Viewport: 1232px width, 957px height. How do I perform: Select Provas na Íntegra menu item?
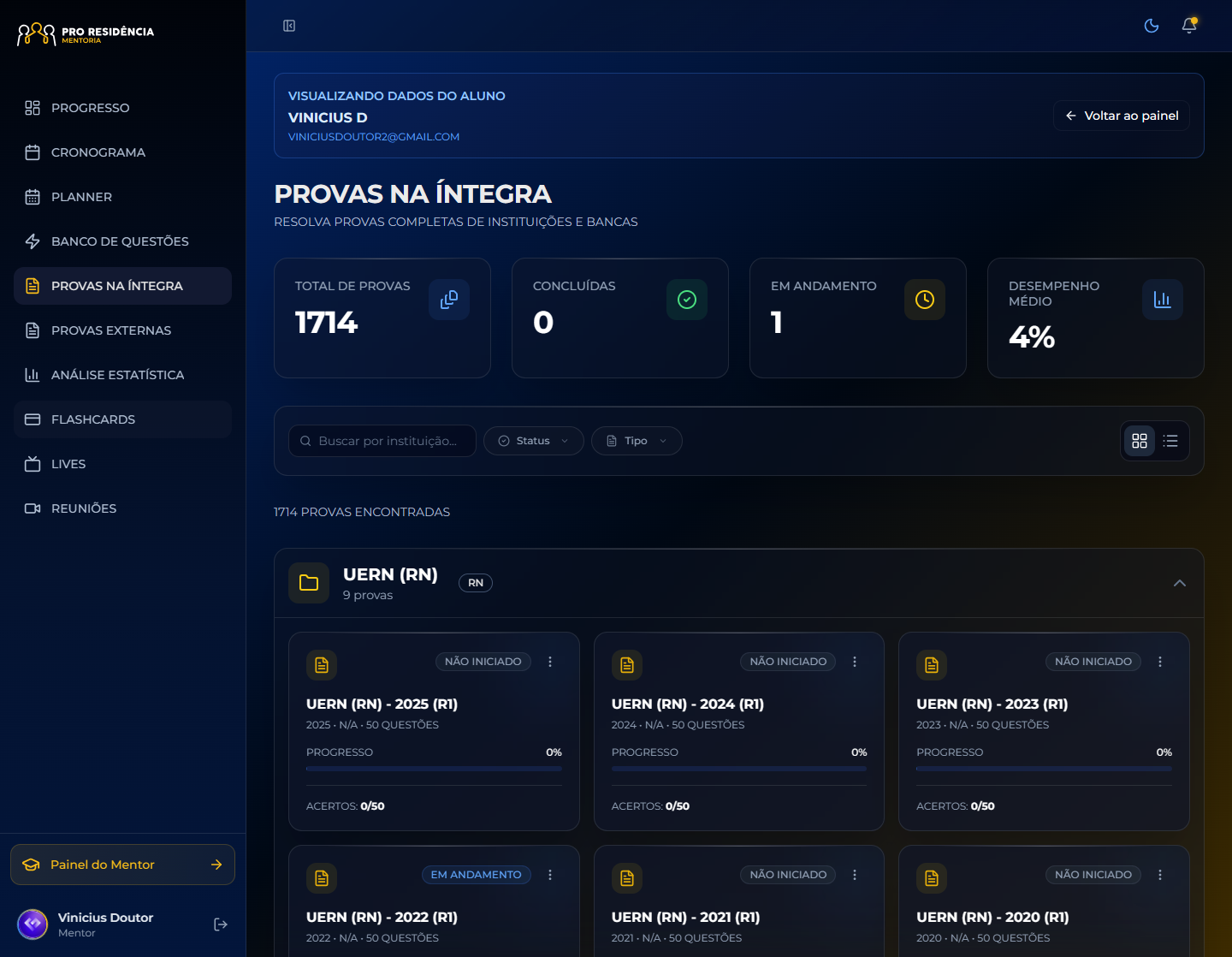click(122, 286)
